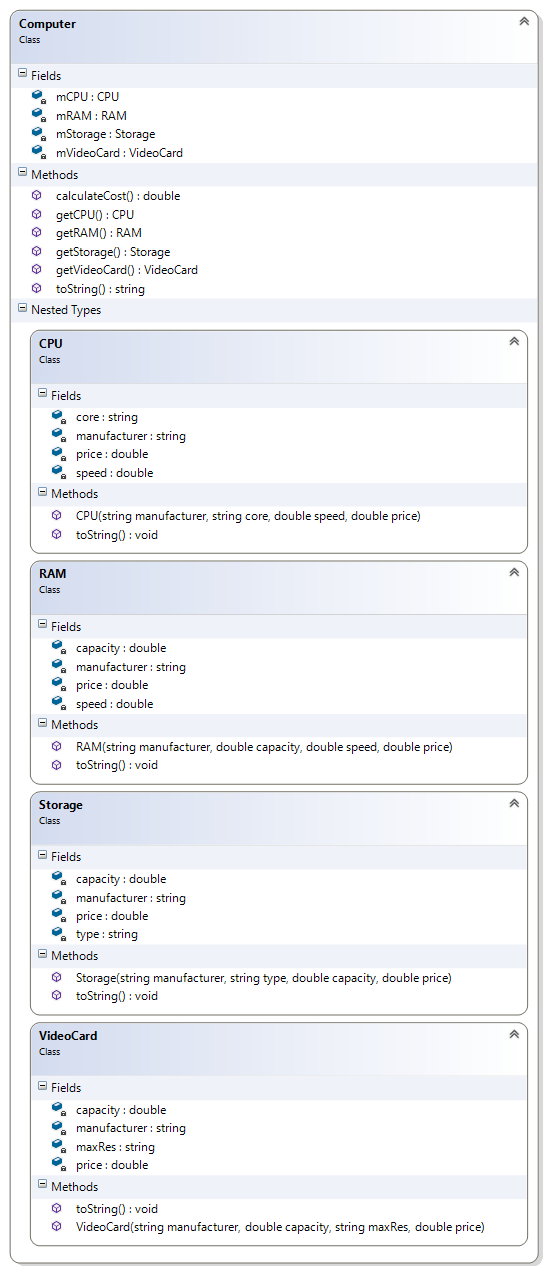Click the method icon of the Storage constructor
The height and width of the screenshot is (1272, 547).
pos(57,977)
